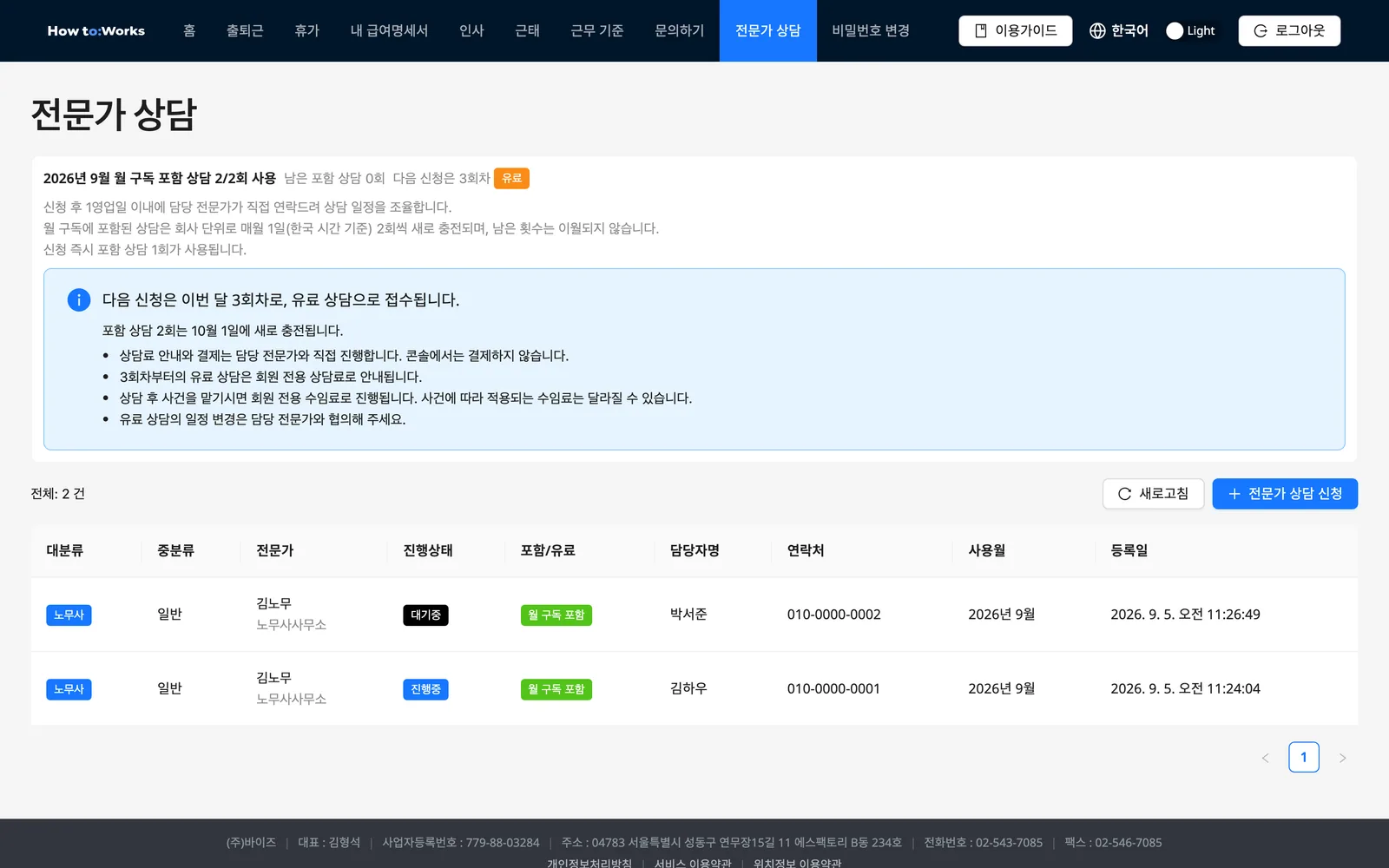Go to the 홈 menu
Screen dimensions: 1389x868
(189, 30)
